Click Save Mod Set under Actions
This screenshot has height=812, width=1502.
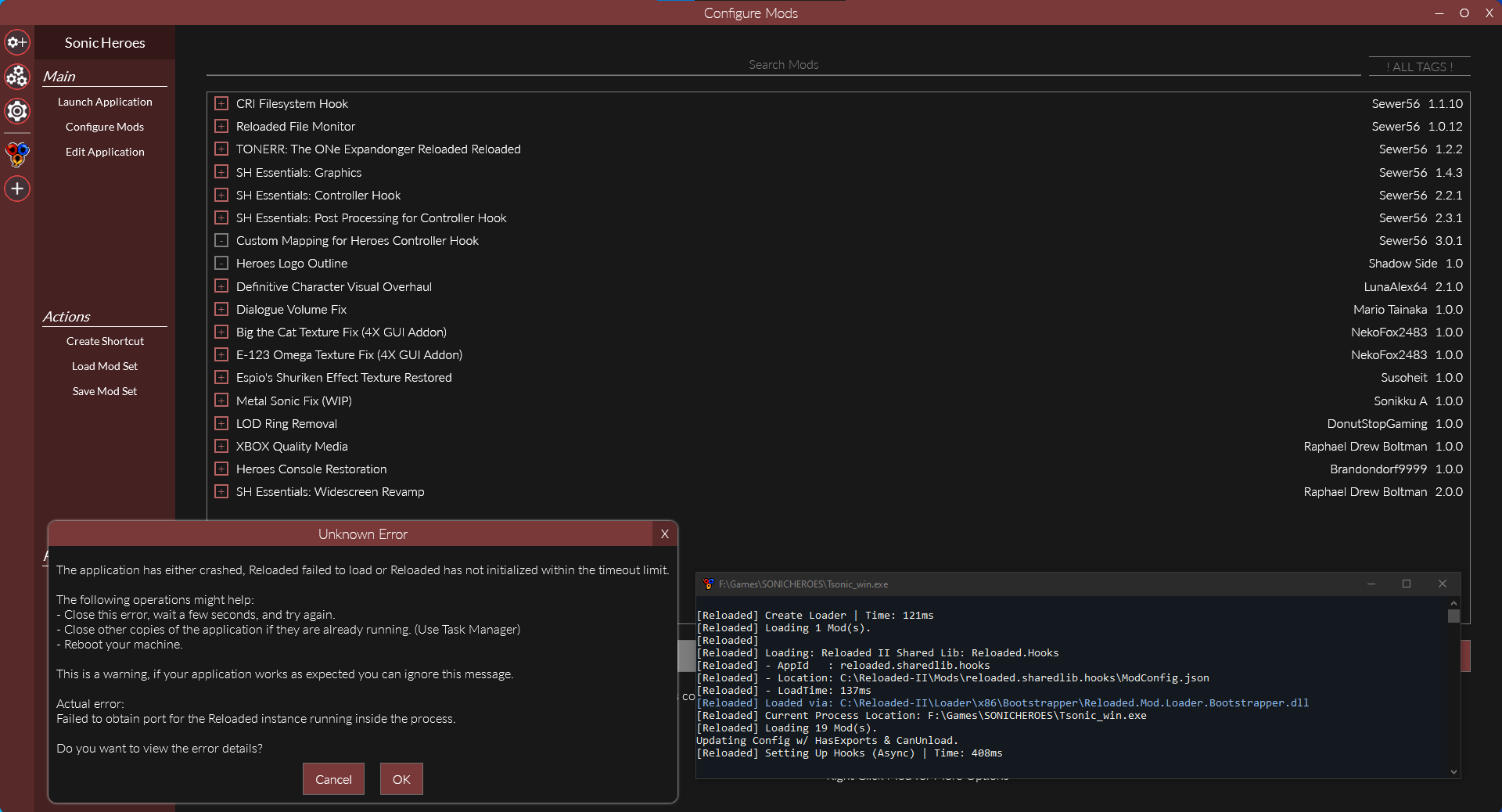(x=105, y=391)
